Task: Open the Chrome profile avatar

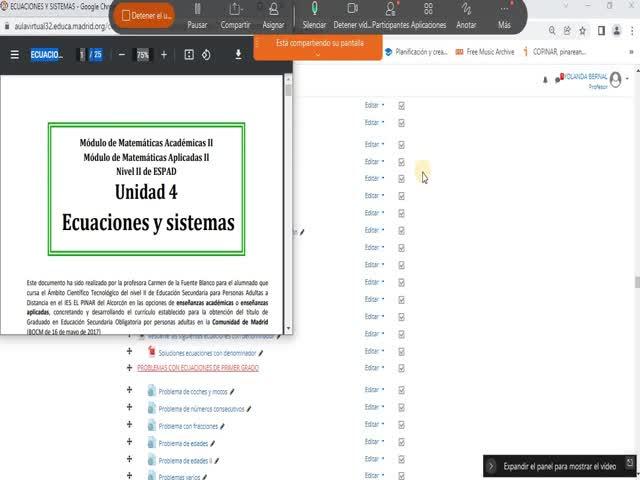Action: click(x=617, y=31)
